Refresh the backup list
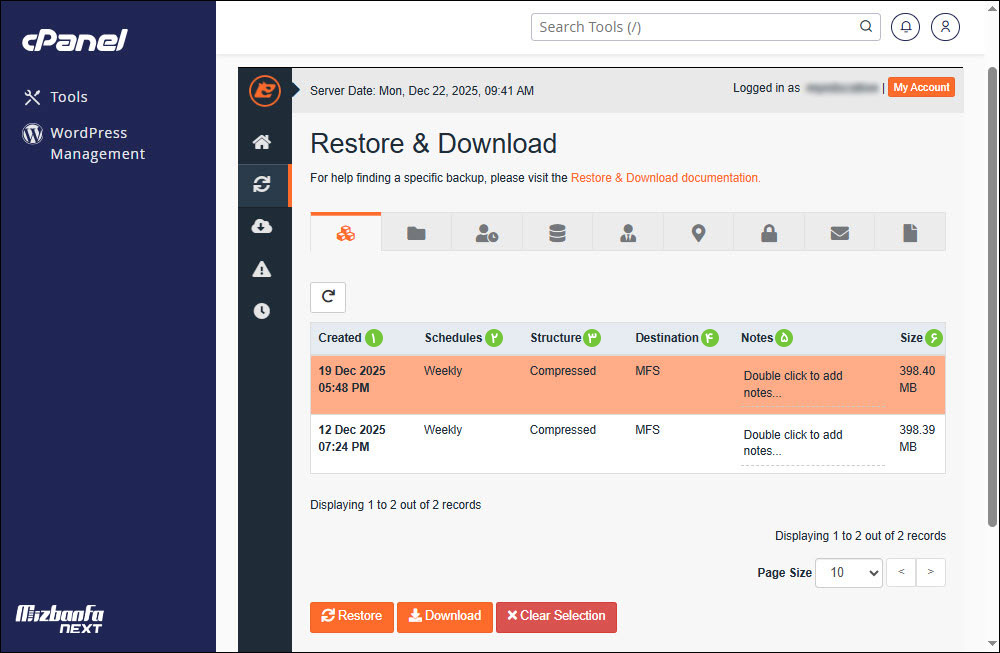1000x653 pixels. (x=327, y=297)
